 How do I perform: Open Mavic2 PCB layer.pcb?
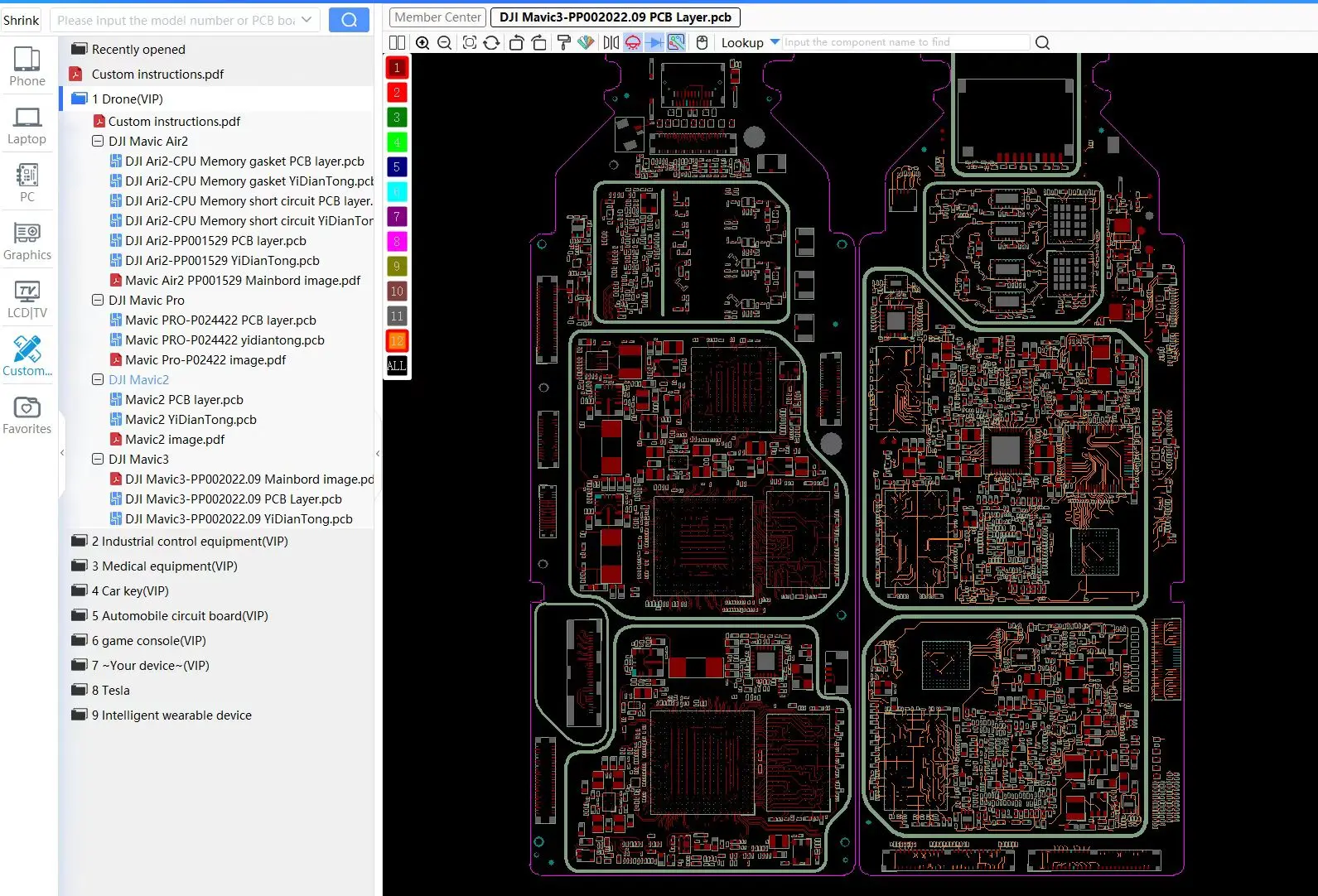click(x=184, y=399)
